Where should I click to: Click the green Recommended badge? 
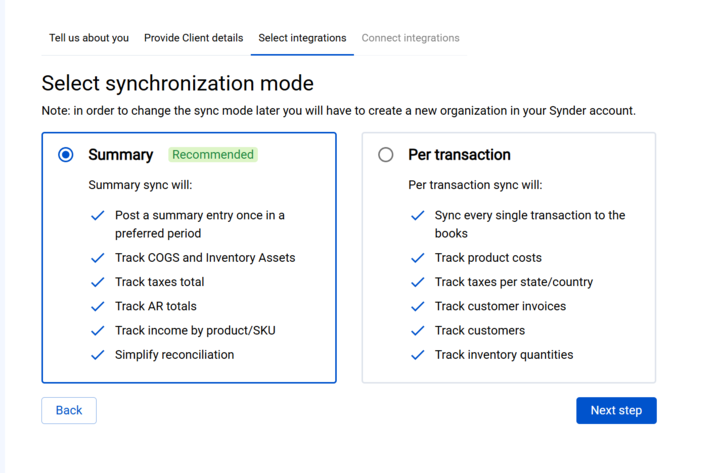tap(213, 155)
